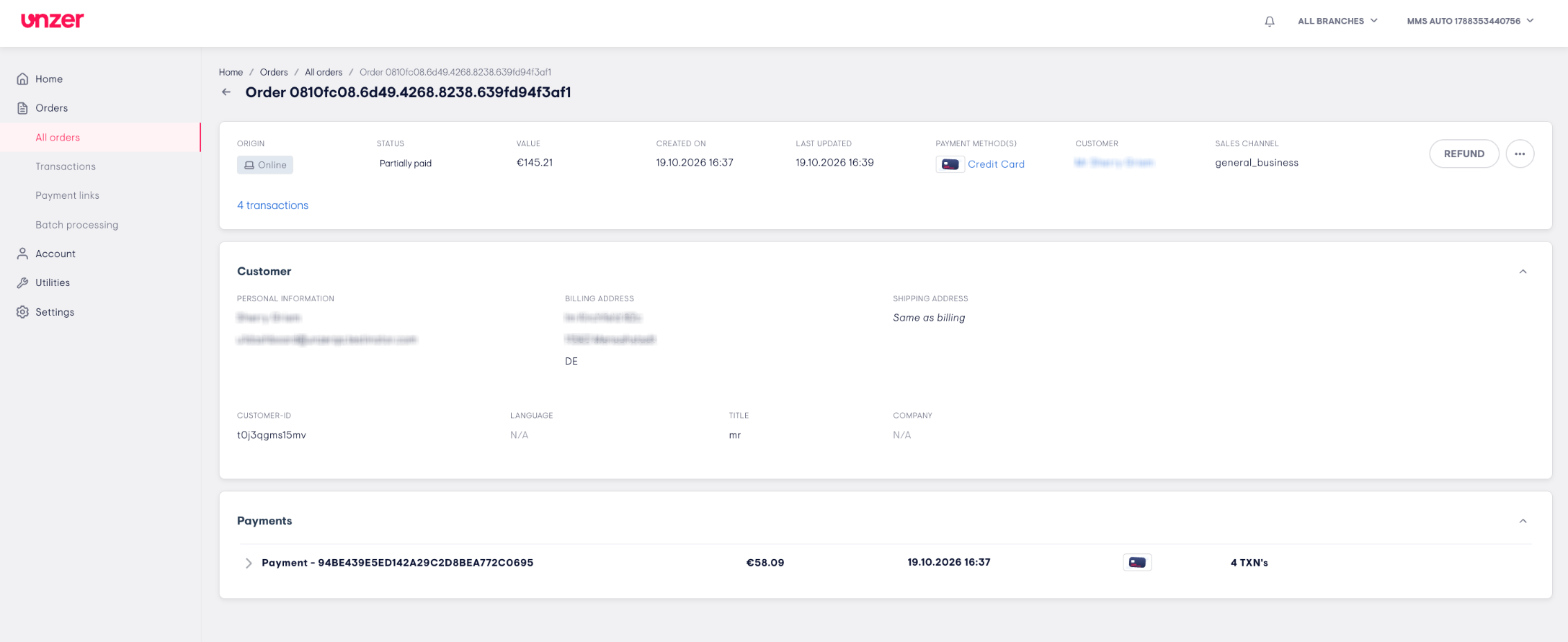
Task: Collapse the Payments section chevron
Action: 1523,521
